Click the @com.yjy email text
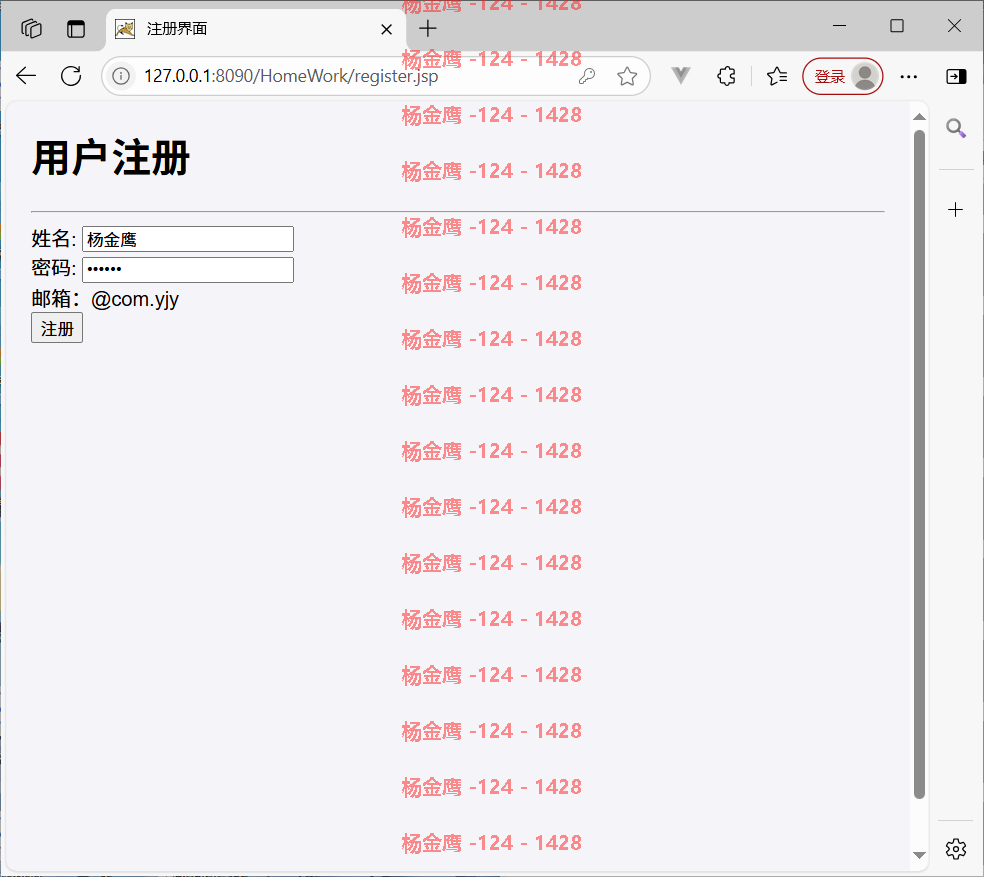 tap(135, 299)
